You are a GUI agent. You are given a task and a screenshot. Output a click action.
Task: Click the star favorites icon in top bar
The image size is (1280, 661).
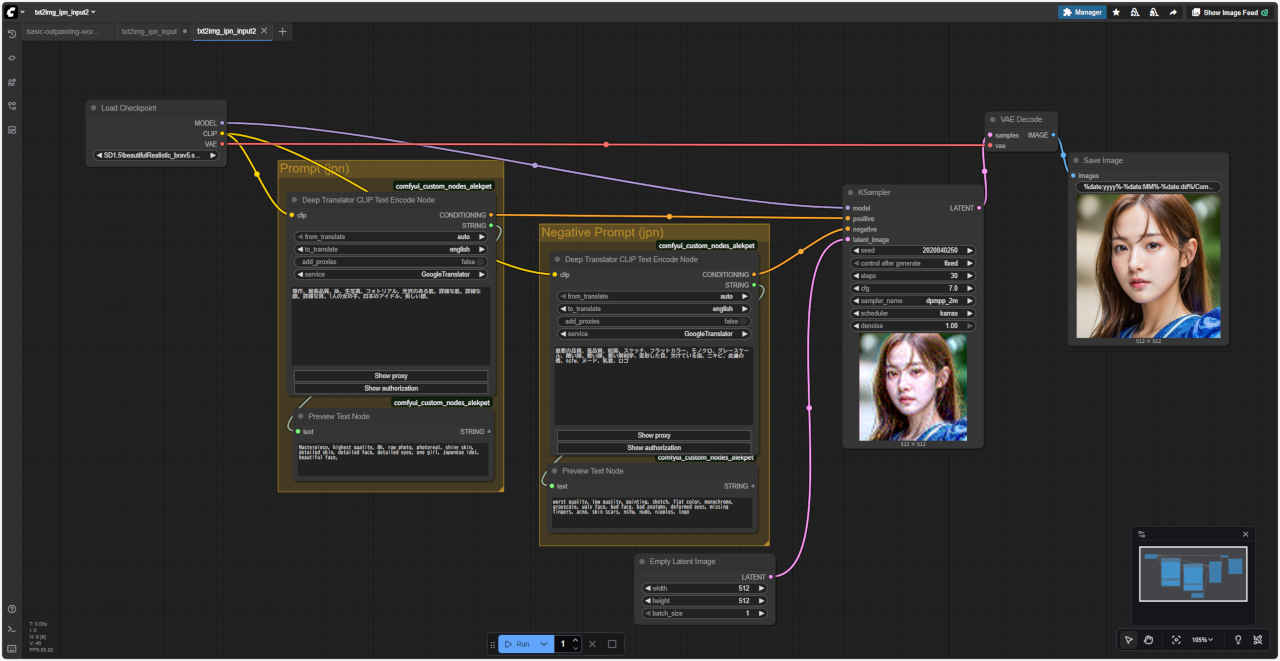point(1116,13)
